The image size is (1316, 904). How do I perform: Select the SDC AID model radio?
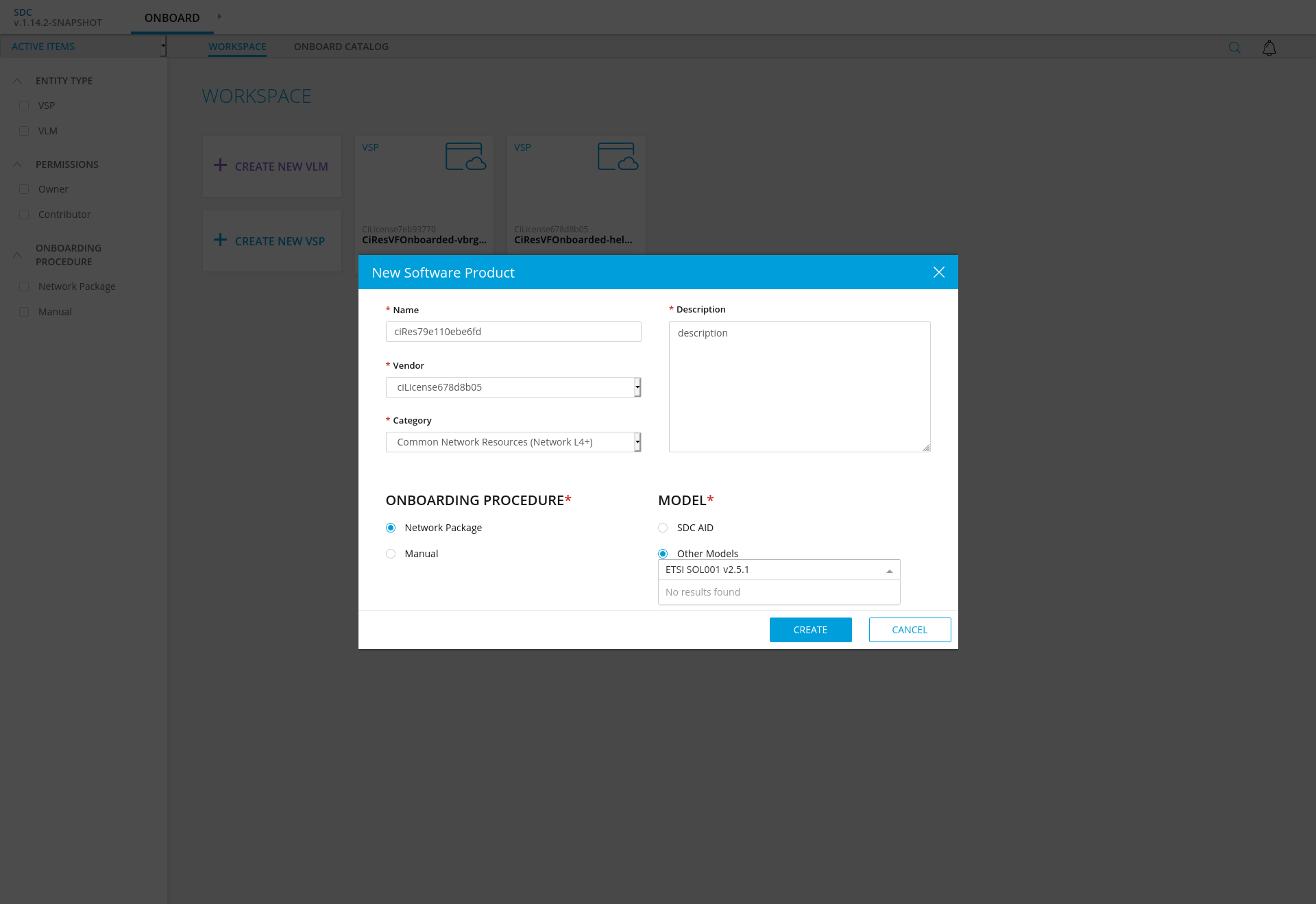click(663, 528)
